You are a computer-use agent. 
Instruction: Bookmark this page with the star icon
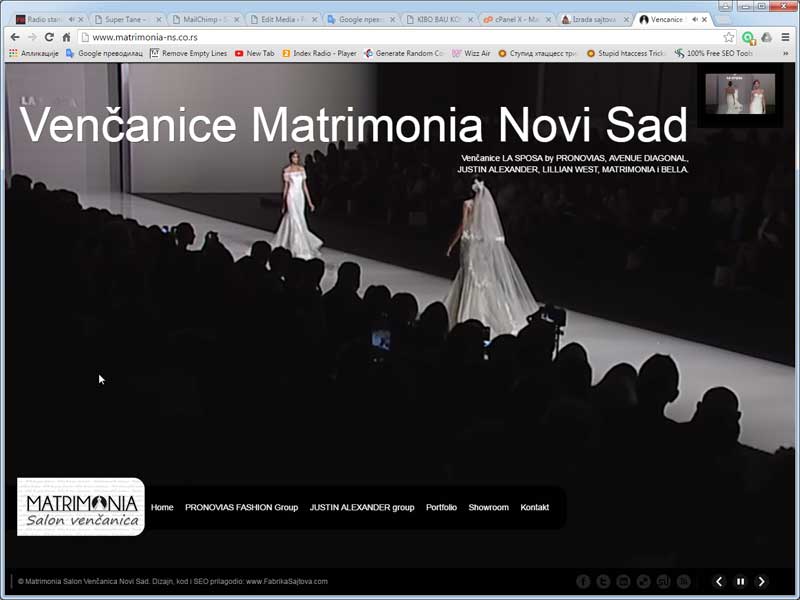pyautogui.click(x=729, y=37)
